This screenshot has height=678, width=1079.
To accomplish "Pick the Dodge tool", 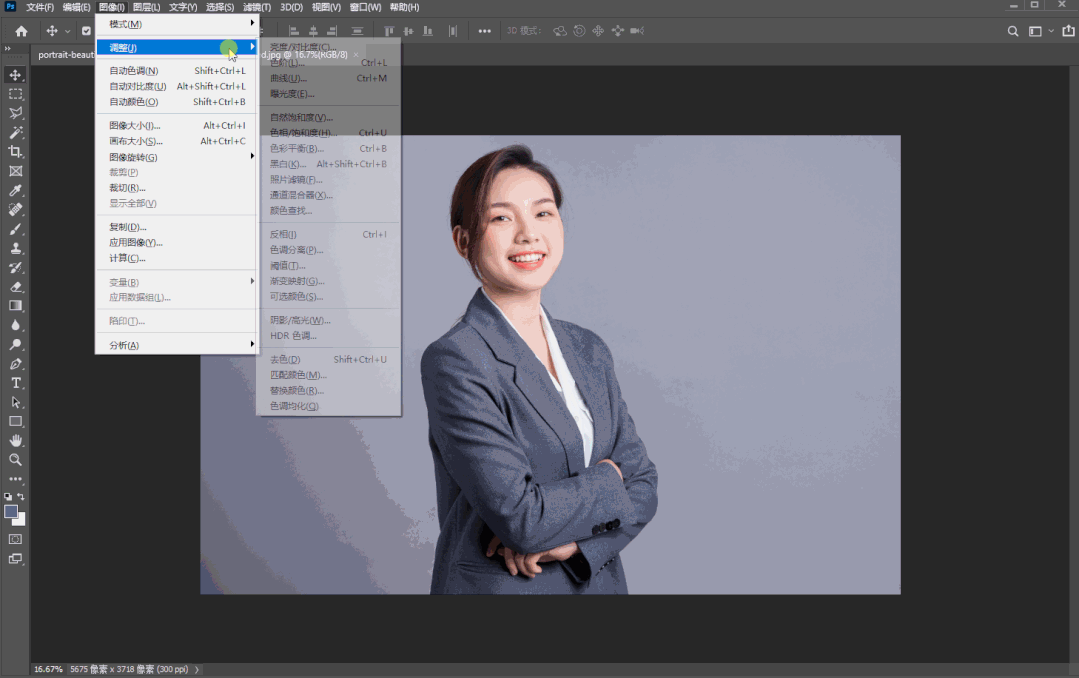I will click(x=15, y=344).
